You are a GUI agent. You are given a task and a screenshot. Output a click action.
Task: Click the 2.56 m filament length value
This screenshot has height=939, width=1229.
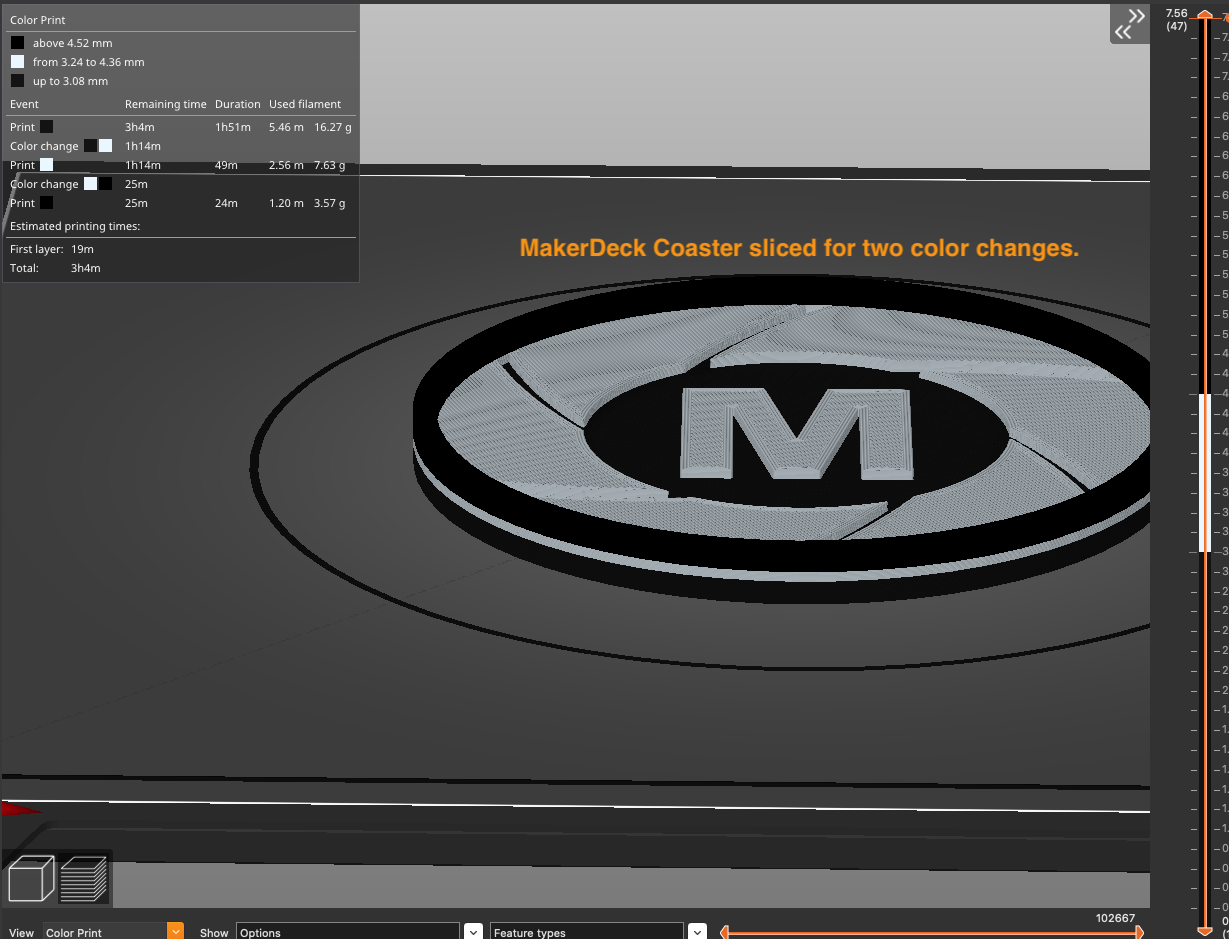pos(287,165)
